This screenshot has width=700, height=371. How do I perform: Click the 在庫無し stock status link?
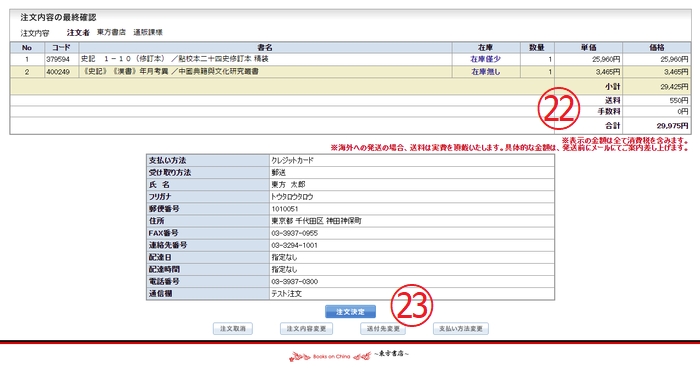pyautogui.click(x=486, y=71)
